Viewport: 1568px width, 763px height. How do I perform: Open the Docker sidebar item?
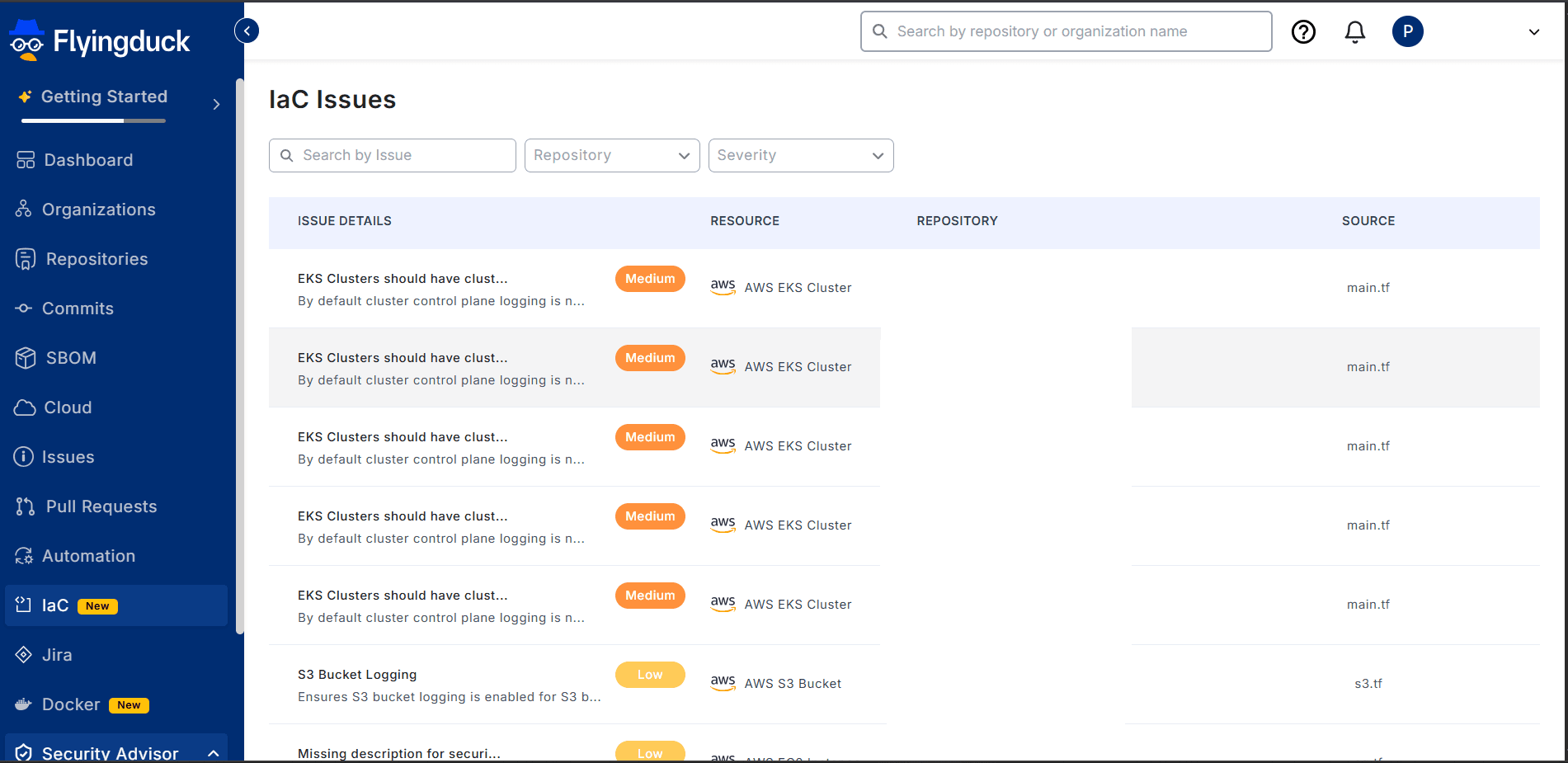point(71,704)
